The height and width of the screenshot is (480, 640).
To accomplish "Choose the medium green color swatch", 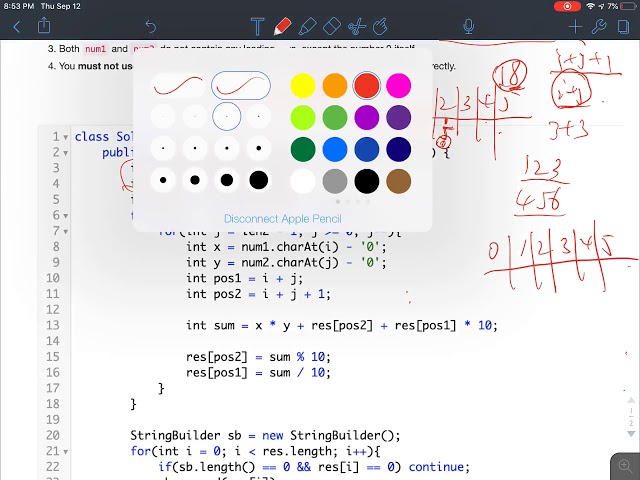I will pyautogui.click(x=335, y=118).
